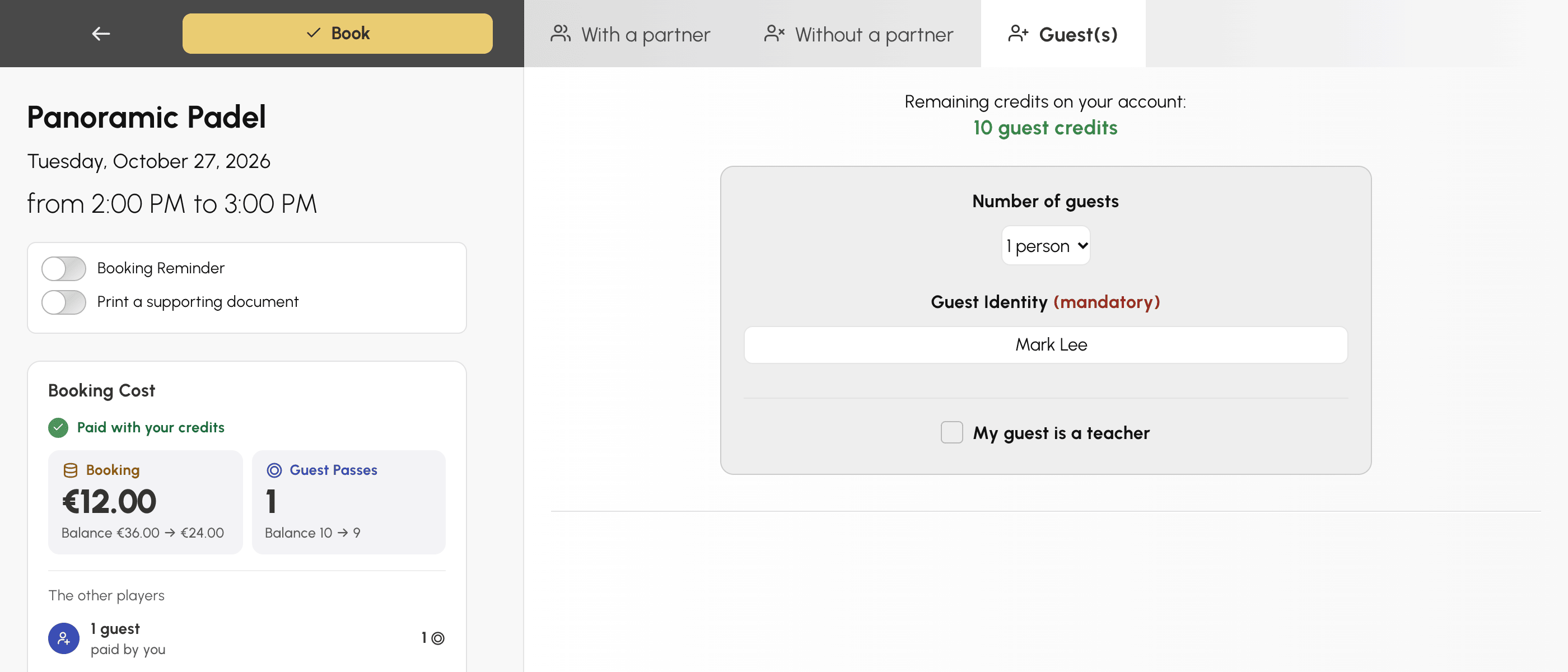Image resolution: width=1568 pixels, height=672 pixels.
Task: Click the Guest Passes ring icon
Action: click(274, 470)
